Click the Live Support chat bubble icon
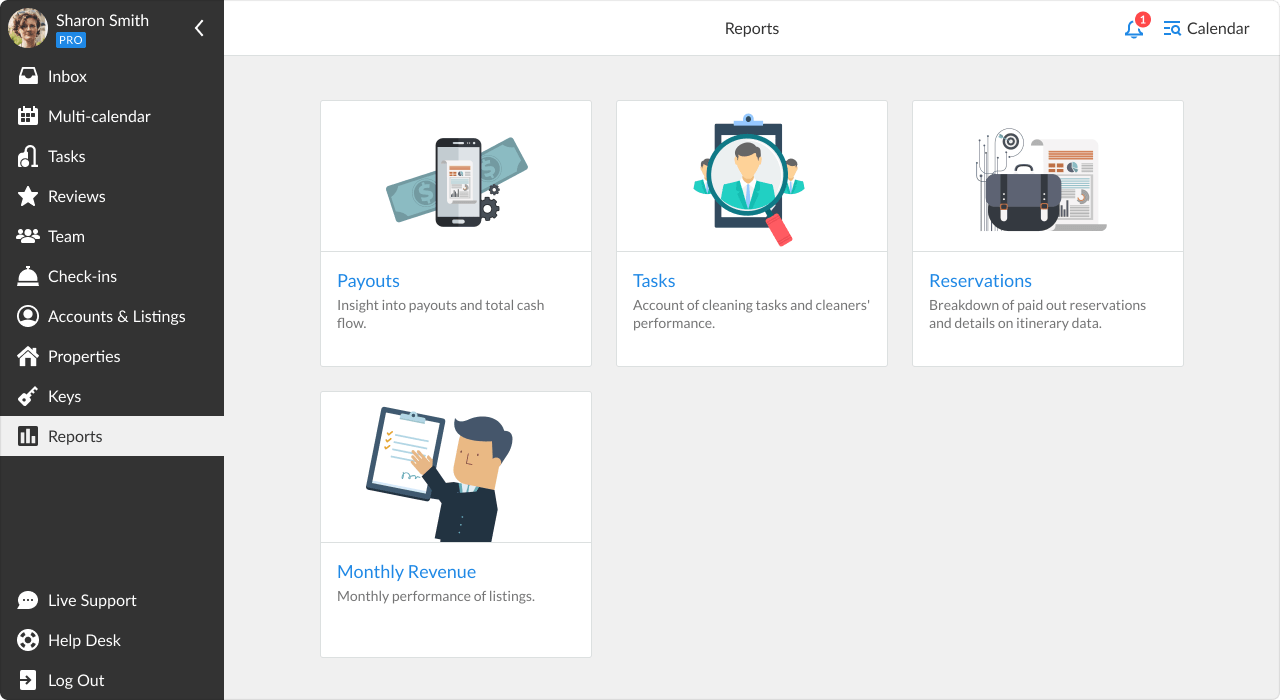Screen dimensions: 1280x700 pos(28,600)
